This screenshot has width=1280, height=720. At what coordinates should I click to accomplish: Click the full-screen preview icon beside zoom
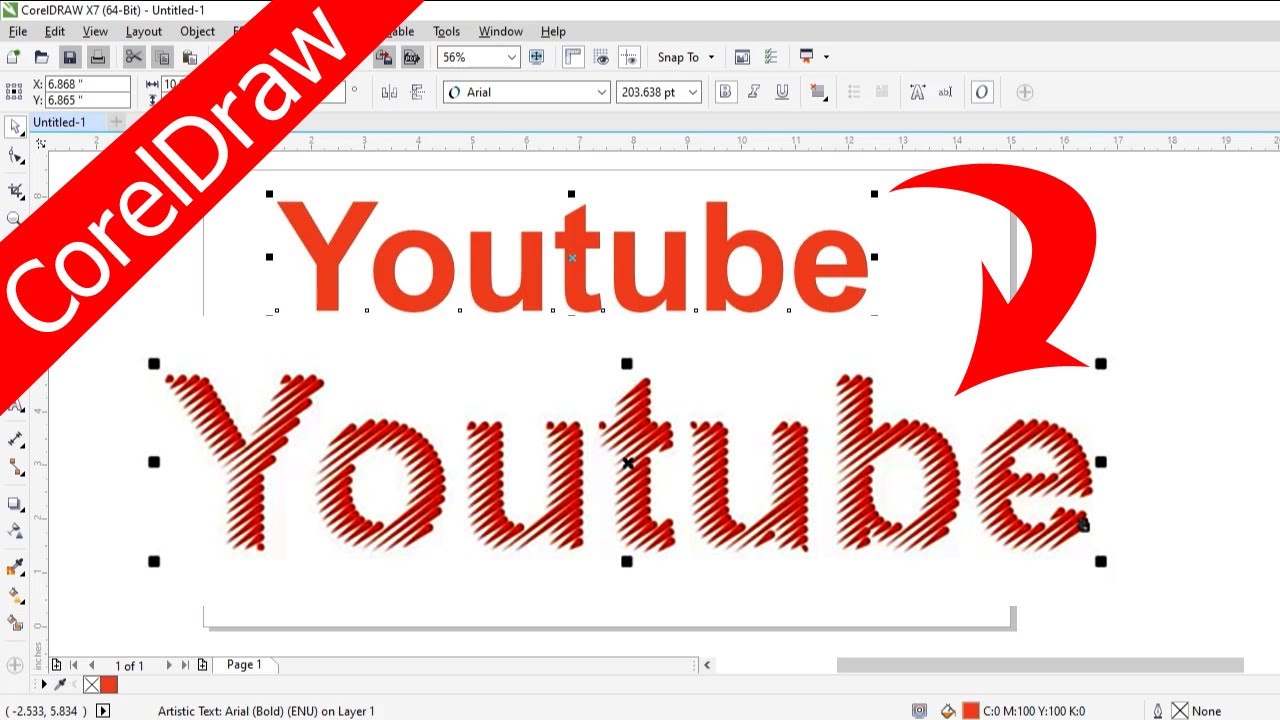coord(536,57)
